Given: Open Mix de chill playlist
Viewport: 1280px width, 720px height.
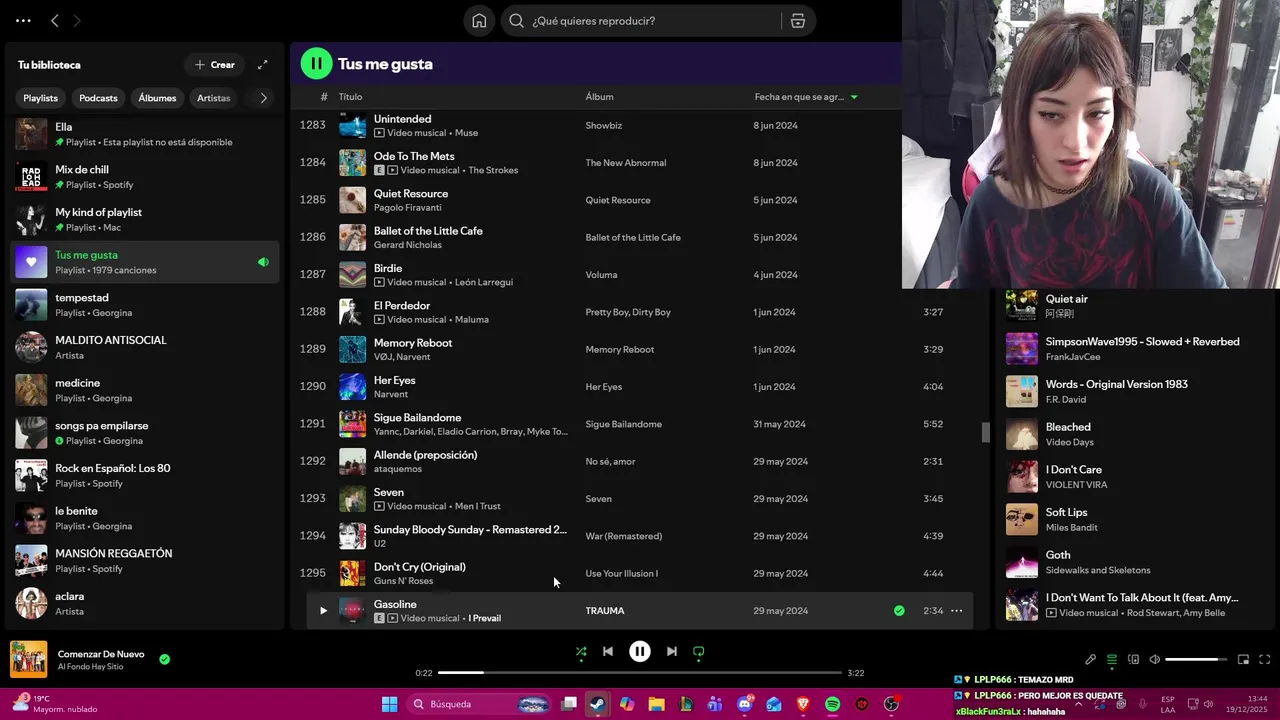Looking at the screenshot, I should pos(145,177).
